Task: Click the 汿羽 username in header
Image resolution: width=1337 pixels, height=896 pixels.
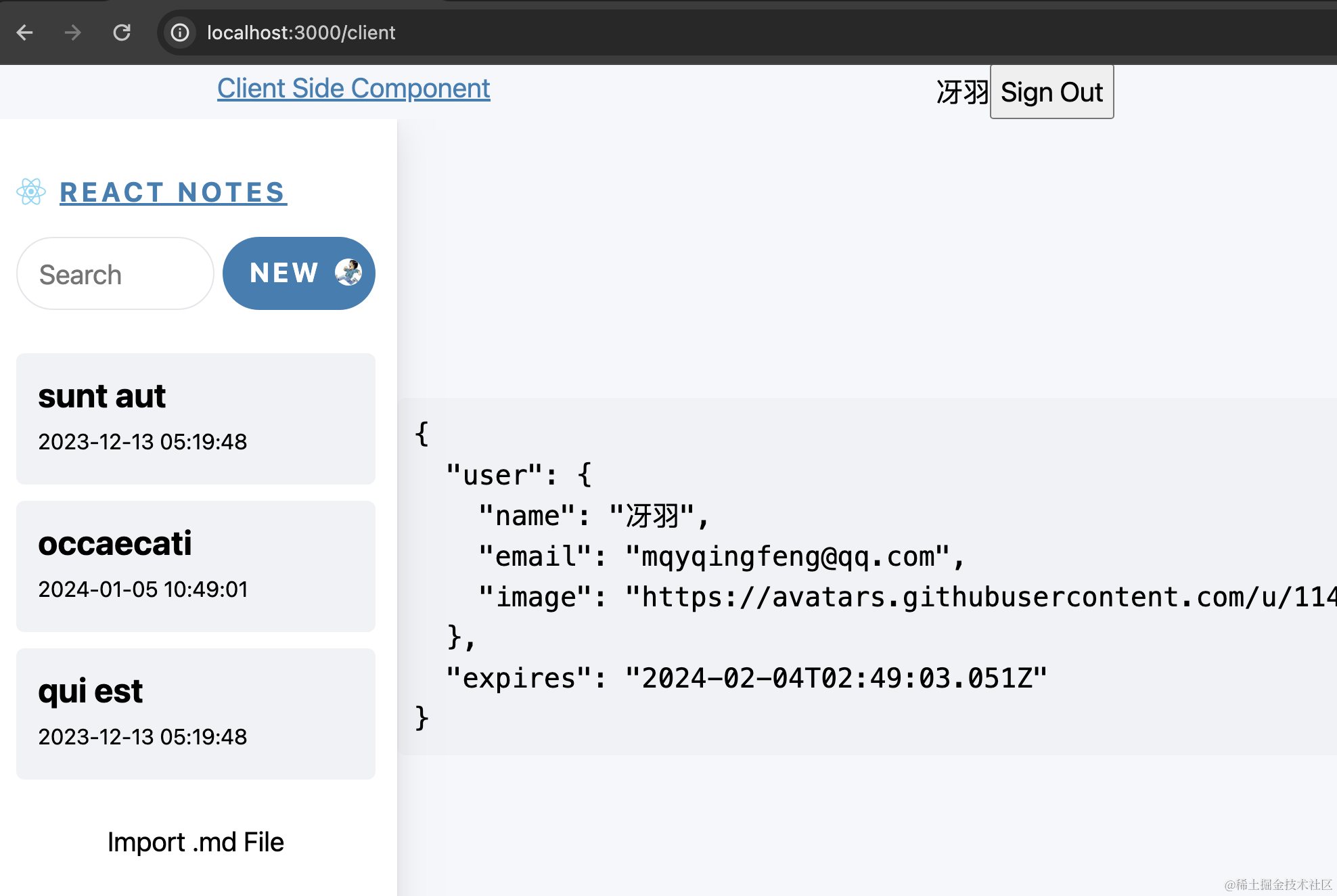Action: point(962,92)
